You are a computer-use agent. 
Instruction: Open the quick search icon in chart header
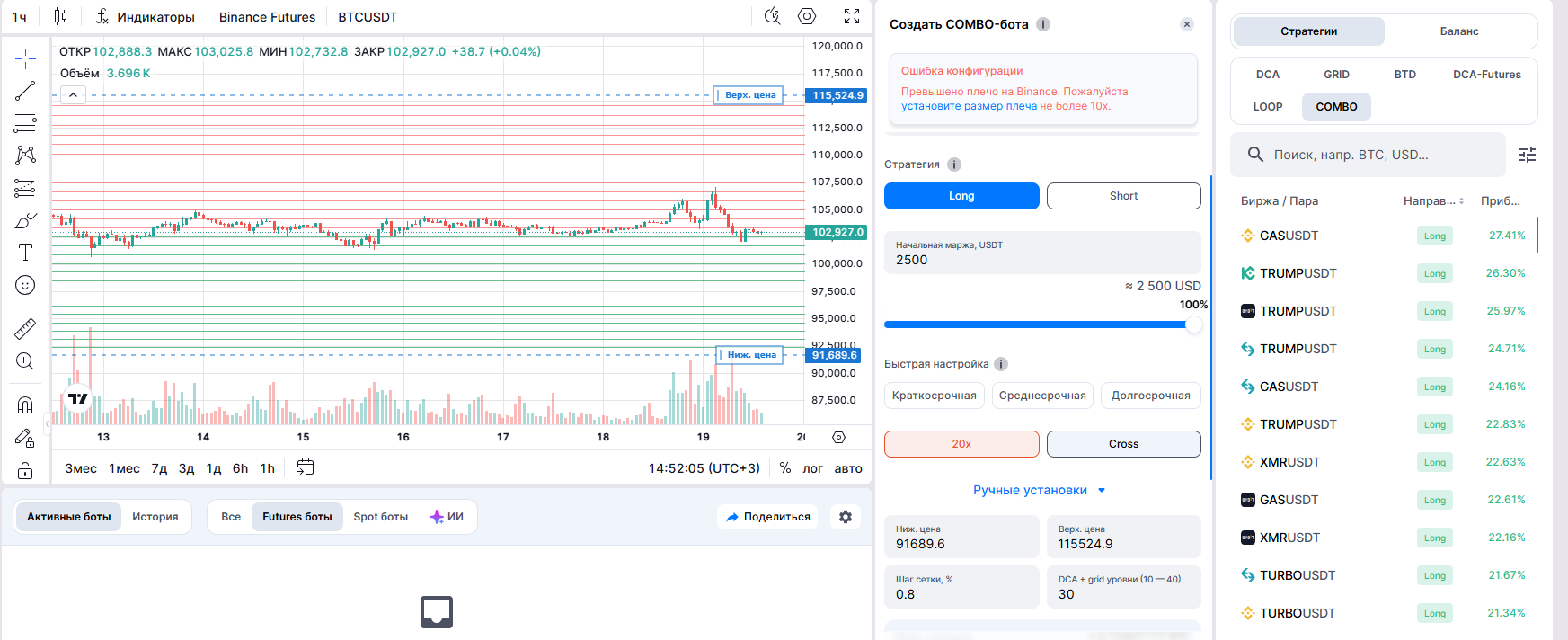772,16
